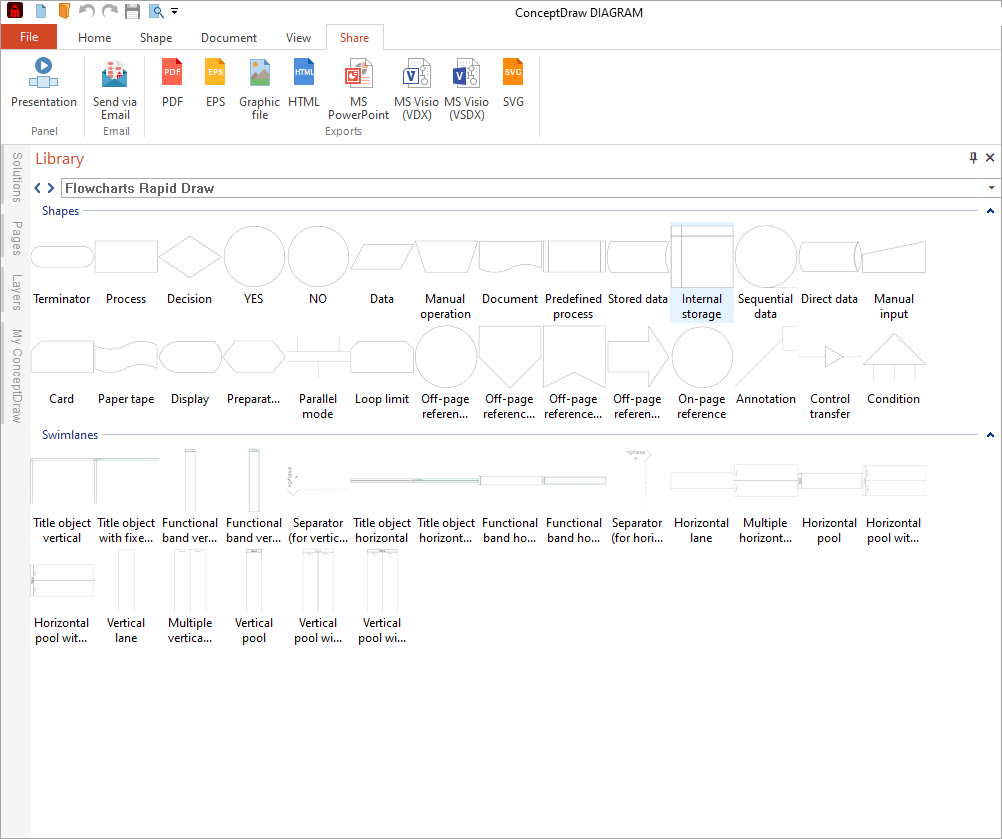Collapse the Shapes section
This screenshot has width=1002, height=839.
[989, 211]
